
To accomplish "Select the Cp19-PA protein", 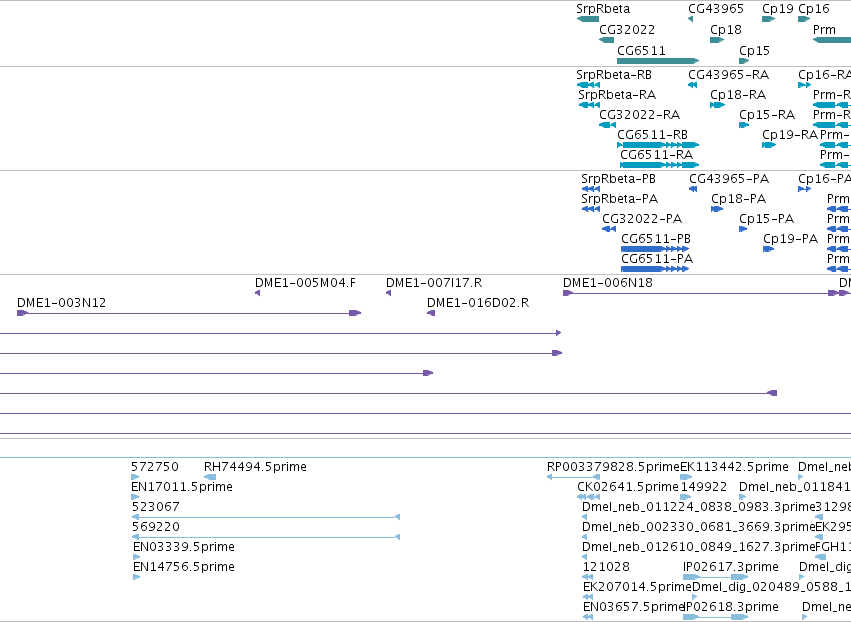I will [x=769, y=249].
